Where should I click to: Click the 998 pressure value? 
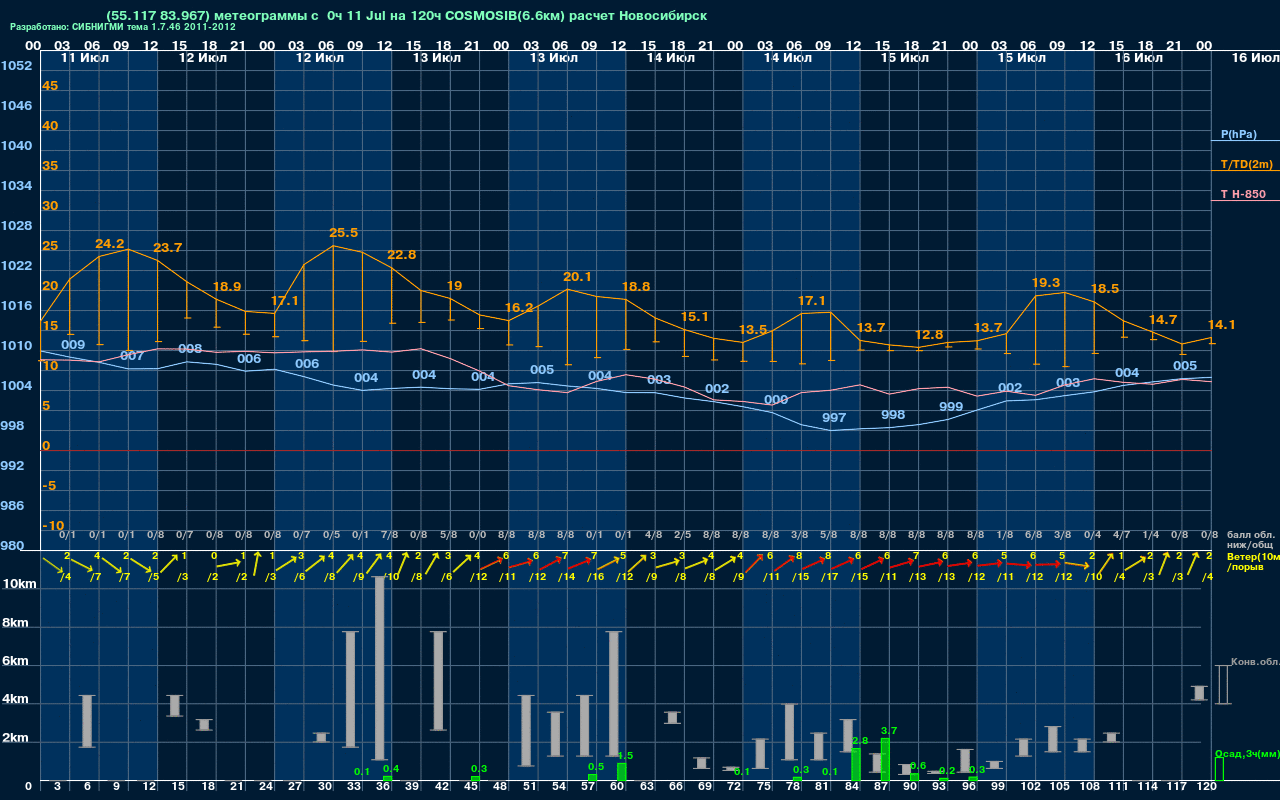[893, 415]
